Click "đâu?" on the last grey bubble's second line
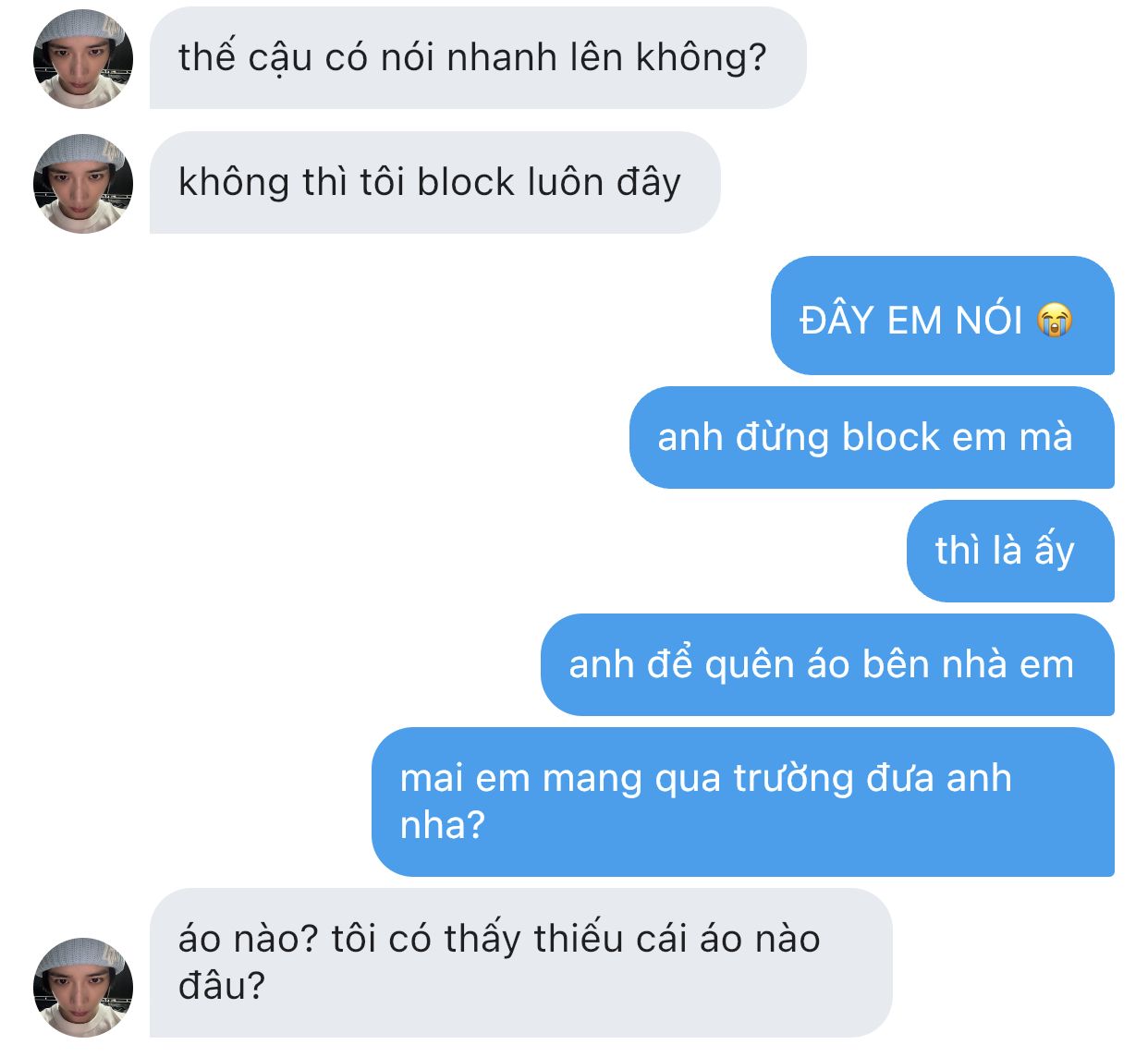 [x=222, y=985]
